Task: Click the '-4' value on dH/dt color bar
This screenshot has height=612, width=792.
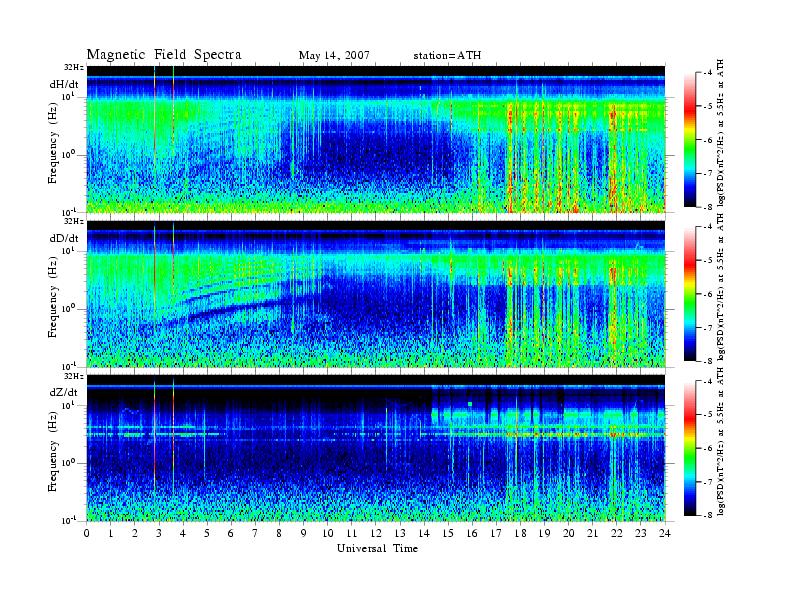Action: click(708, 73)
